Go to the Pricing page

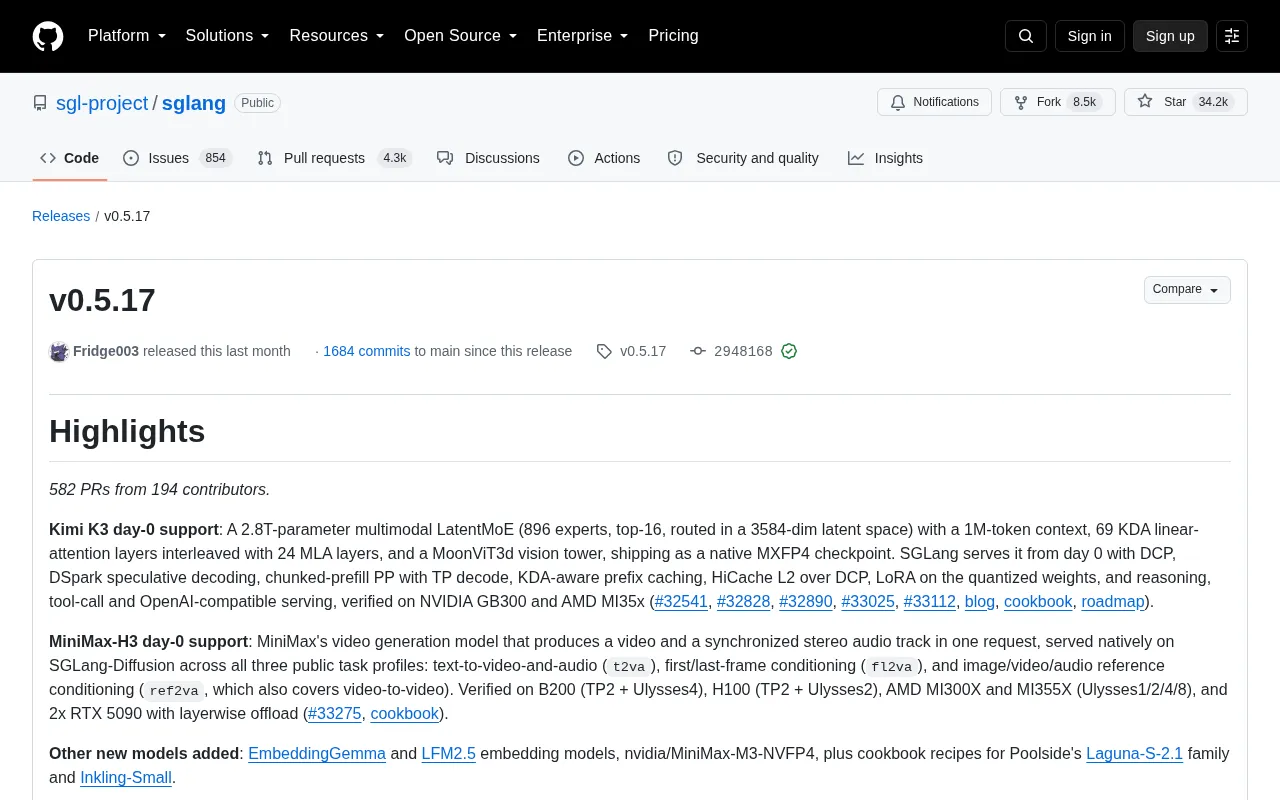click(x=673, y=36)
